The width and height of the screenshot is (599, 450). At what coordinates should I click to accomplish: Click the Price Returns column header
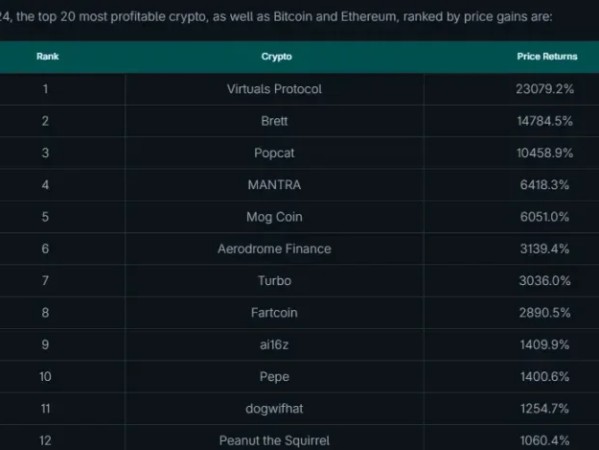[x=547, y=57]
